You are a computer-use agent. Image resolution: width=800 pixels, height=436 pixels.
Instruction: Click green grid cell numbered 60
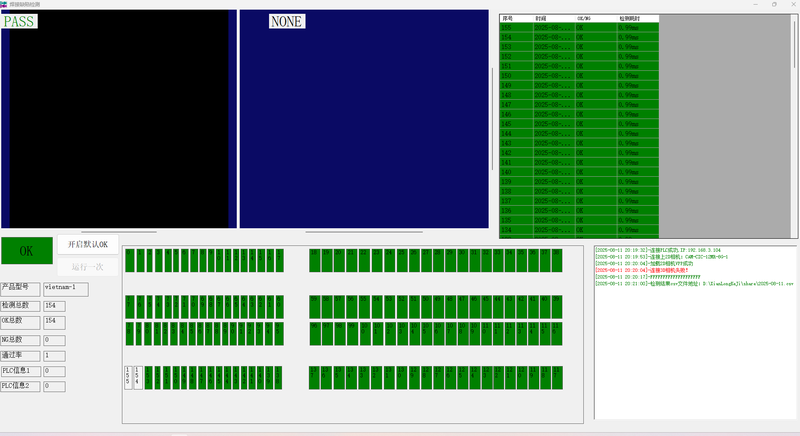(280, 307)
